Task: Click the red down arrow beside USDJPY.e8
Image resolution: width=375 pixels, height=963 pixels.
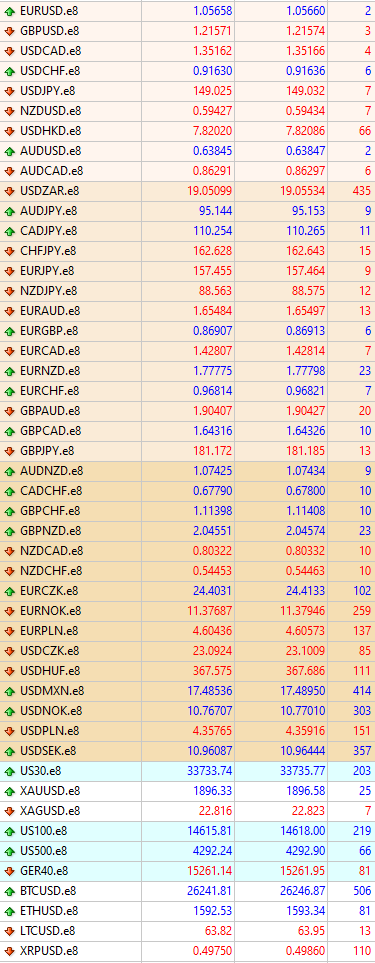Action: pos(9,91)
